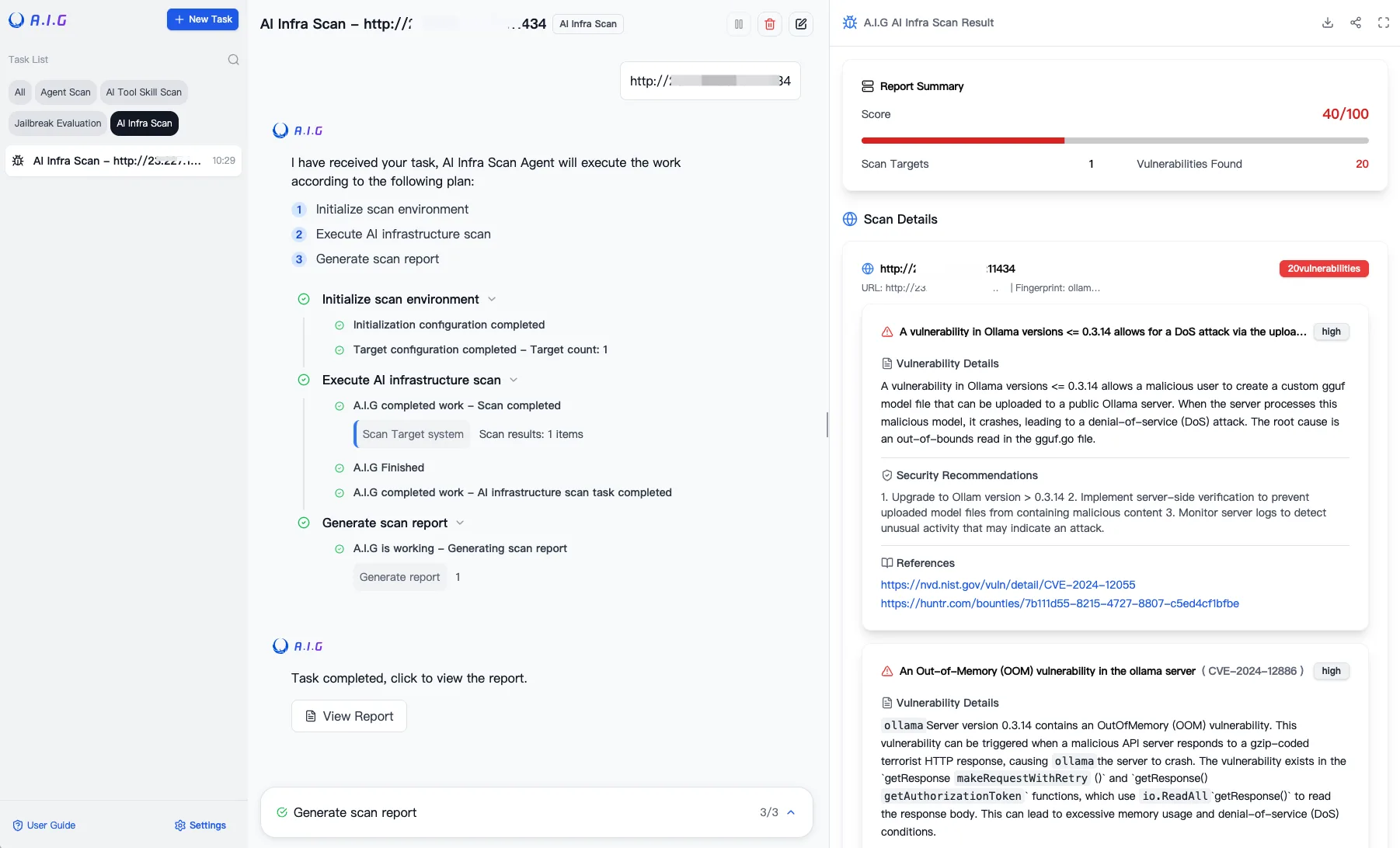Click first Vulnerability Details document icon
The image size is (1400, 848).
click(x=886, y=363)
